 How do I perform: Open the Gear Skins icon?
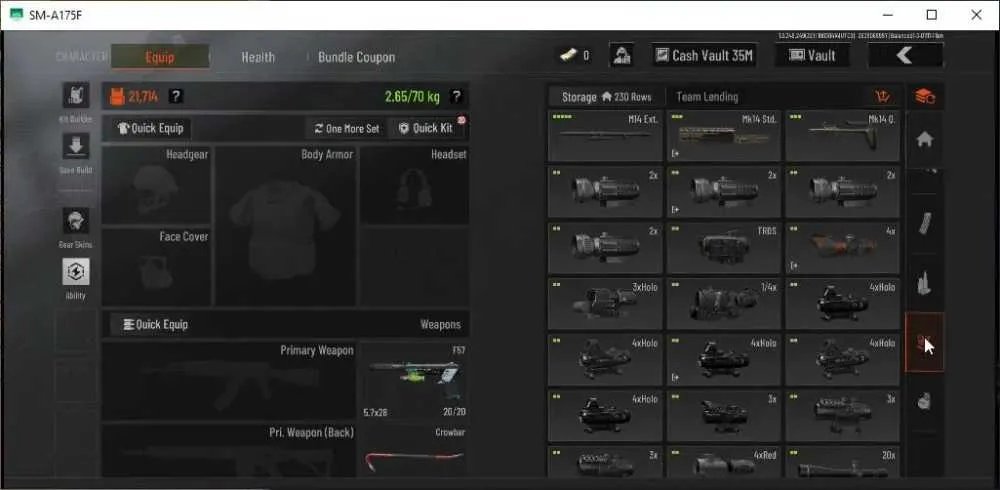coord(76,221)
